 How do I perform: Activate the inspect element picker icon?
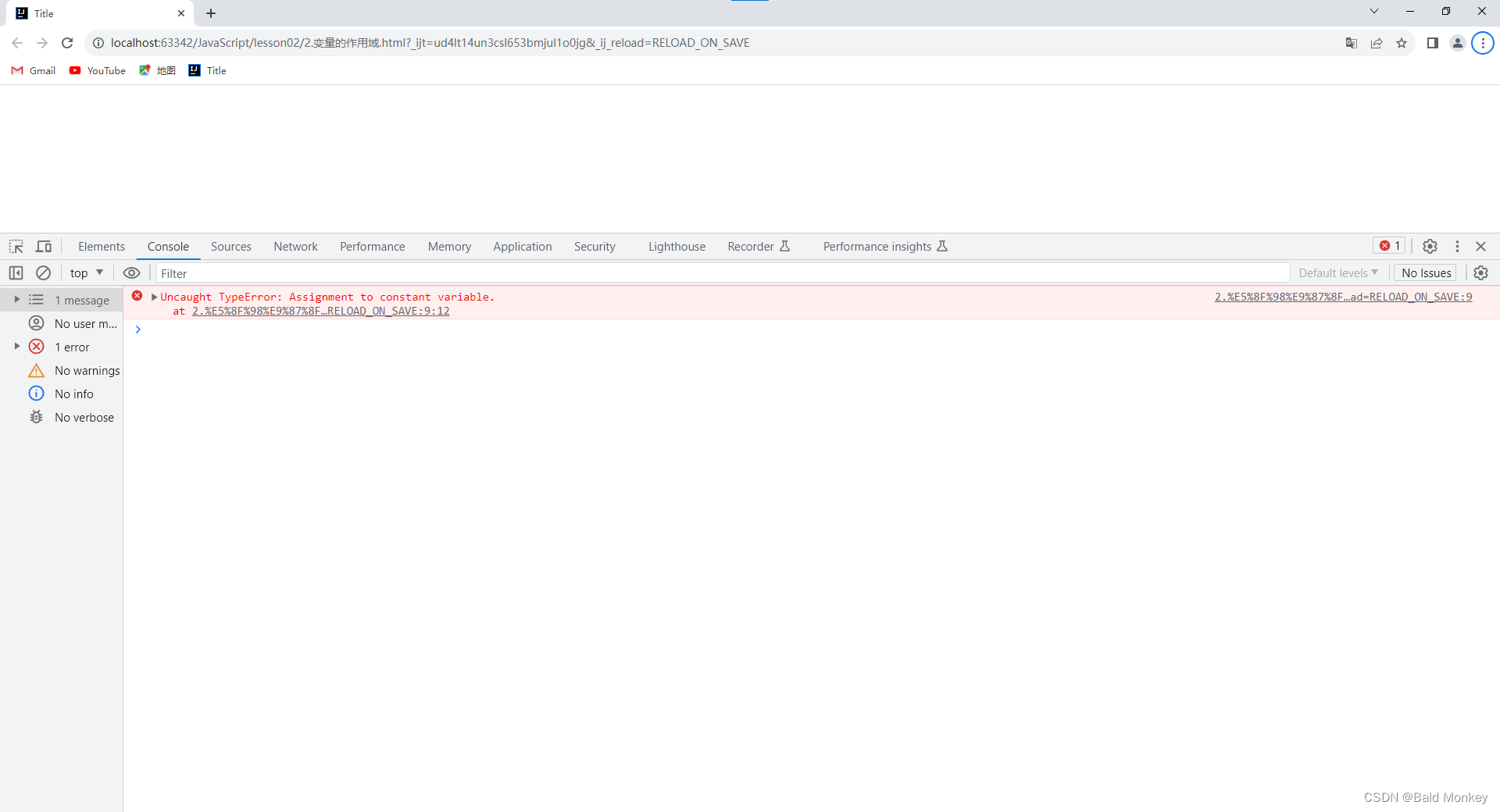click(x=16, y=247)
